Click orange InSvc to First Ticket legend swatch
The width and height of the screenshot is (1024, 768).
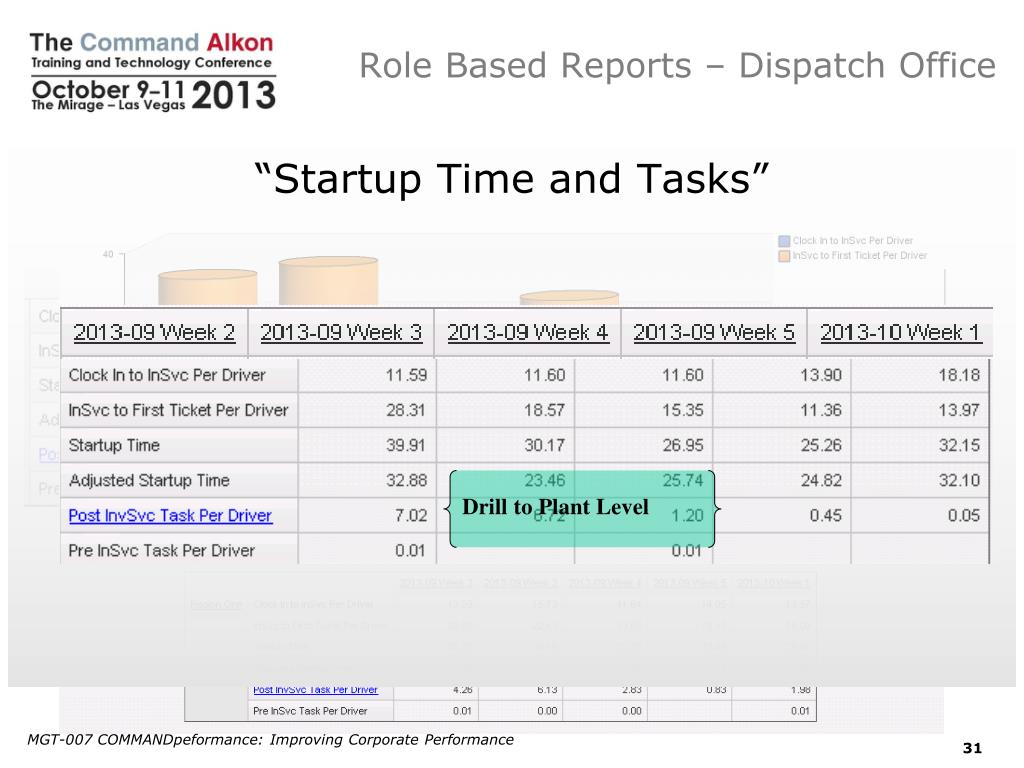click(x=784, y=256)
